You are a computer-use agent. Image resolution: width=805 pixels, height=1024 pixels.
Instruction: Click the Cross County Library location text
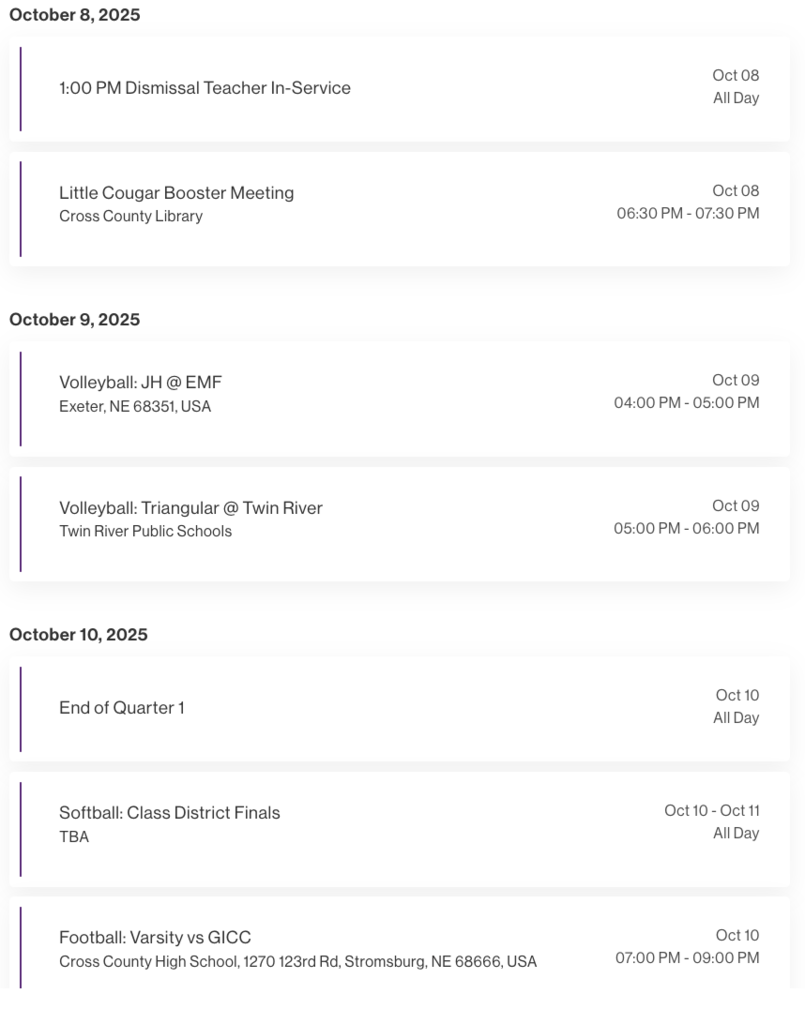[131, 216]
